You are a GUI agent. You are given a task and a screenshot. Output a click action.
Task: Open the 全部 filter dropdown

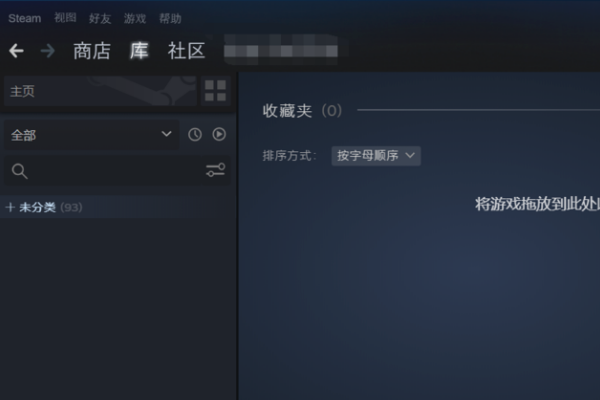pyautogui.click(x=91, y=135)
